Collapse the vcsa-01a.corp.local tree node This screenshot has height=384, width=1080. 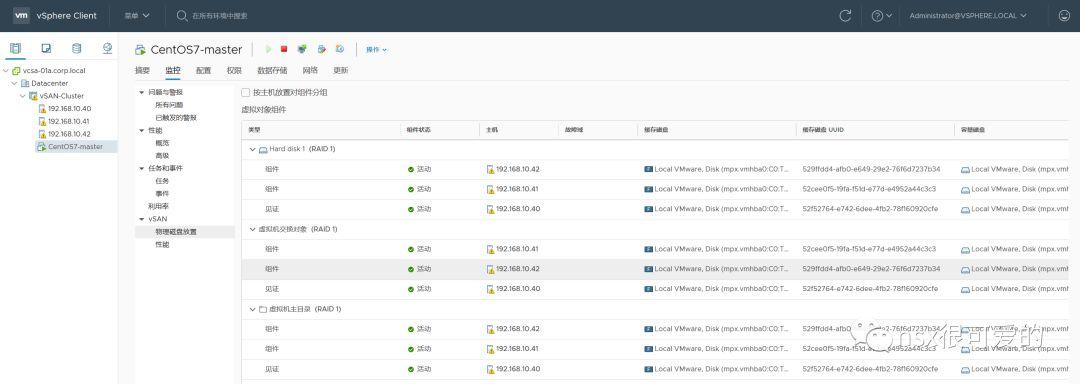point(6,71)
